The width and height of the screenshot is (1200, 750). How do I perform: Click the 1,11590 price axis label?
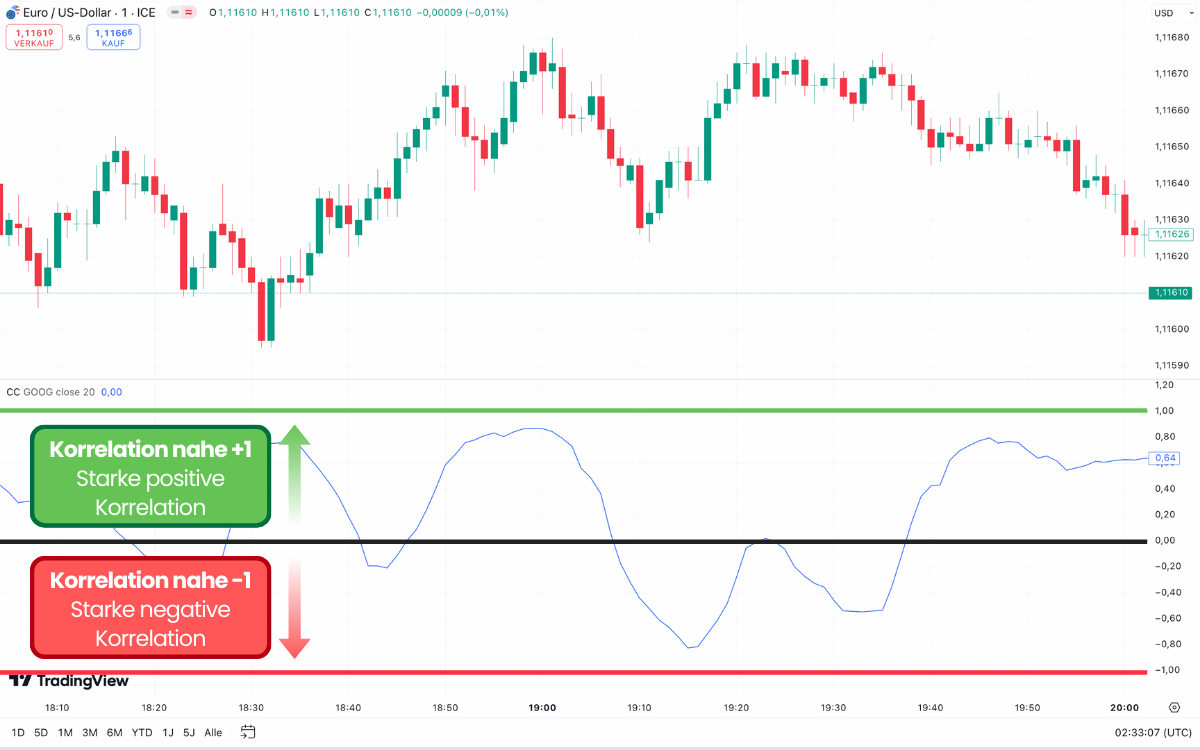point(1171,365)
